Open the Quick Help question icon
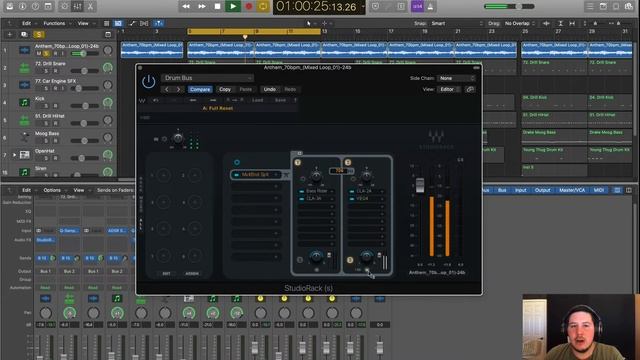This screenshot has height=360, width=640. point(36,7)
